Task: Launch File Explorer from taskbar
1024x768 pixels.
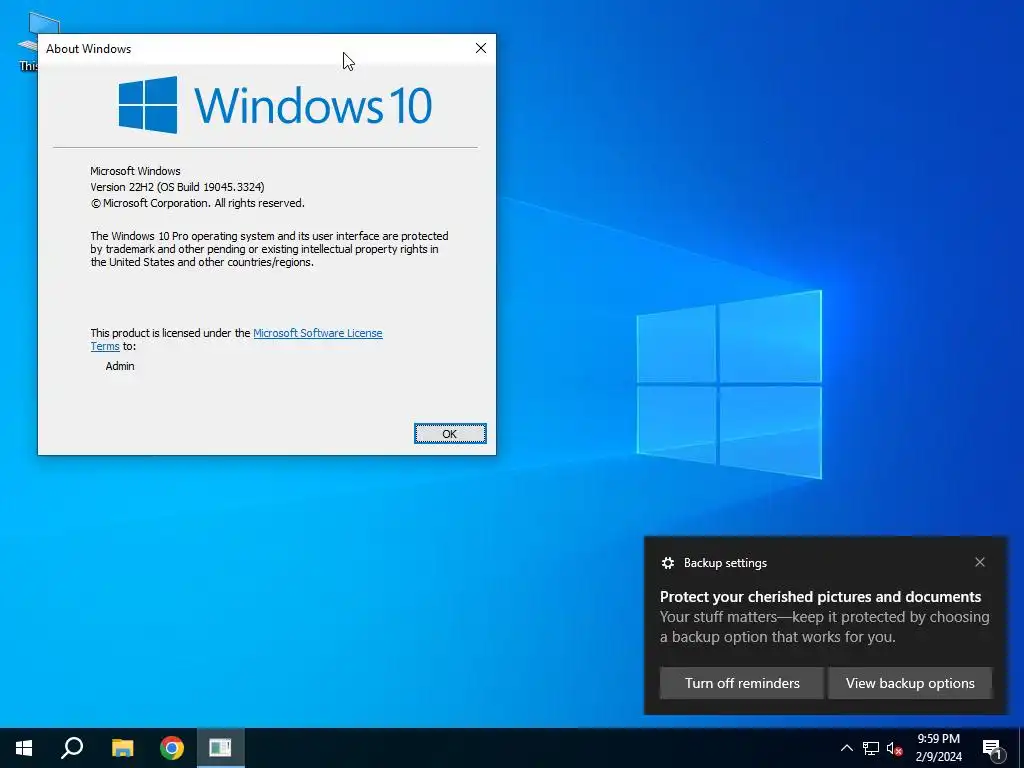Action: click(x=122, y=748)
